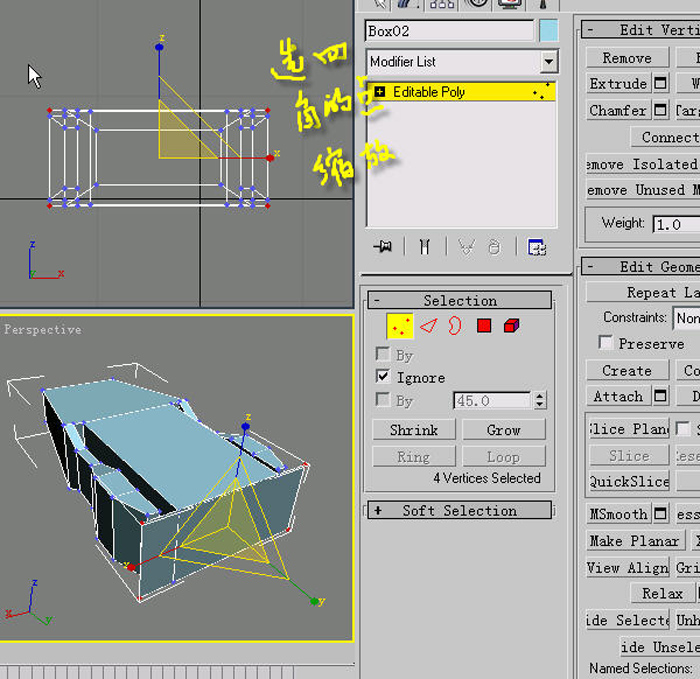
Task: Click red X-axis gizmo handle in front viewport
Action: (x=270, y=158)
